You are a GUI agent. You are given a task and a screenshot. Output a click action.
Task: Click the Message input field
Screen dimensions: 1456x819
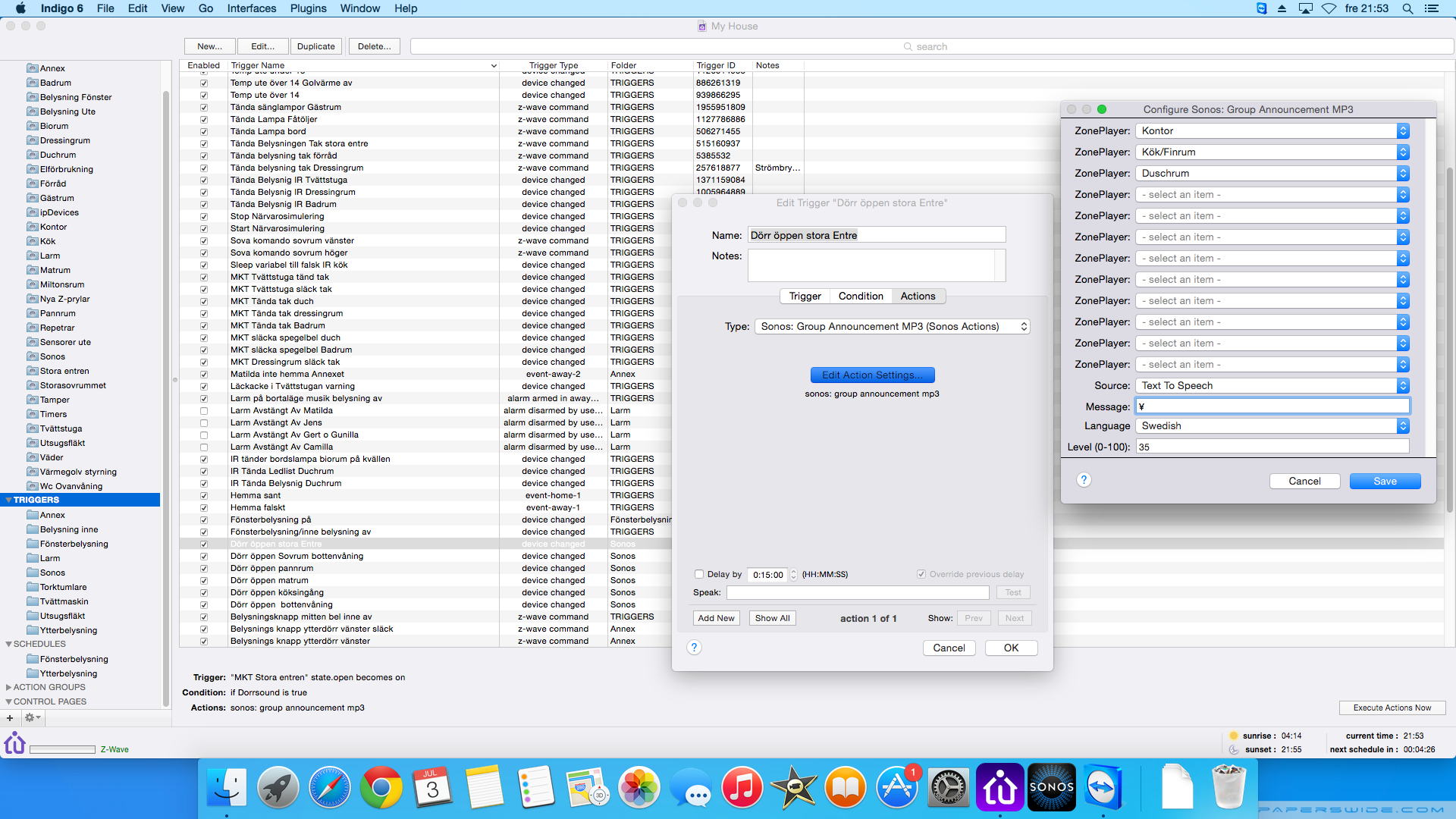point(1272,406)
